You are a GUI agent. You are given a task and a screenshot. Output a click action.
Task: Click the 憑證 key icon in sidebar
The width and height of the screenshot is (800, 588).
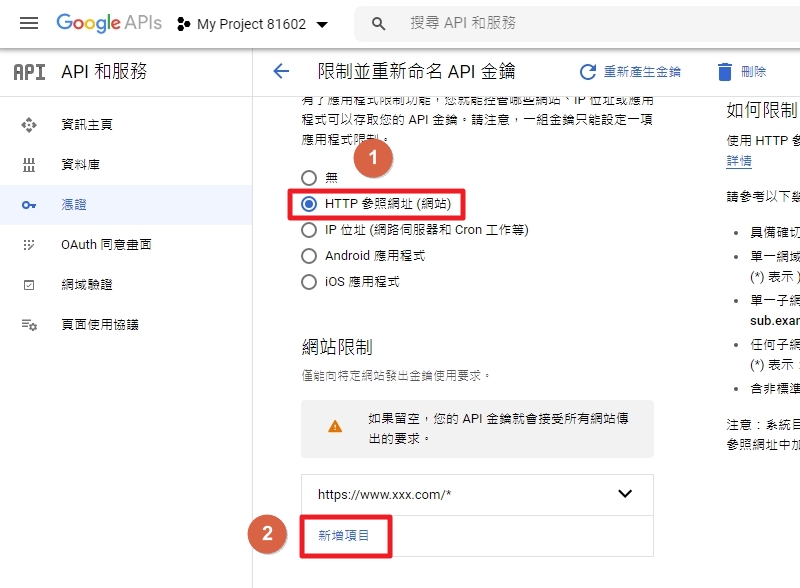point(29,205)
